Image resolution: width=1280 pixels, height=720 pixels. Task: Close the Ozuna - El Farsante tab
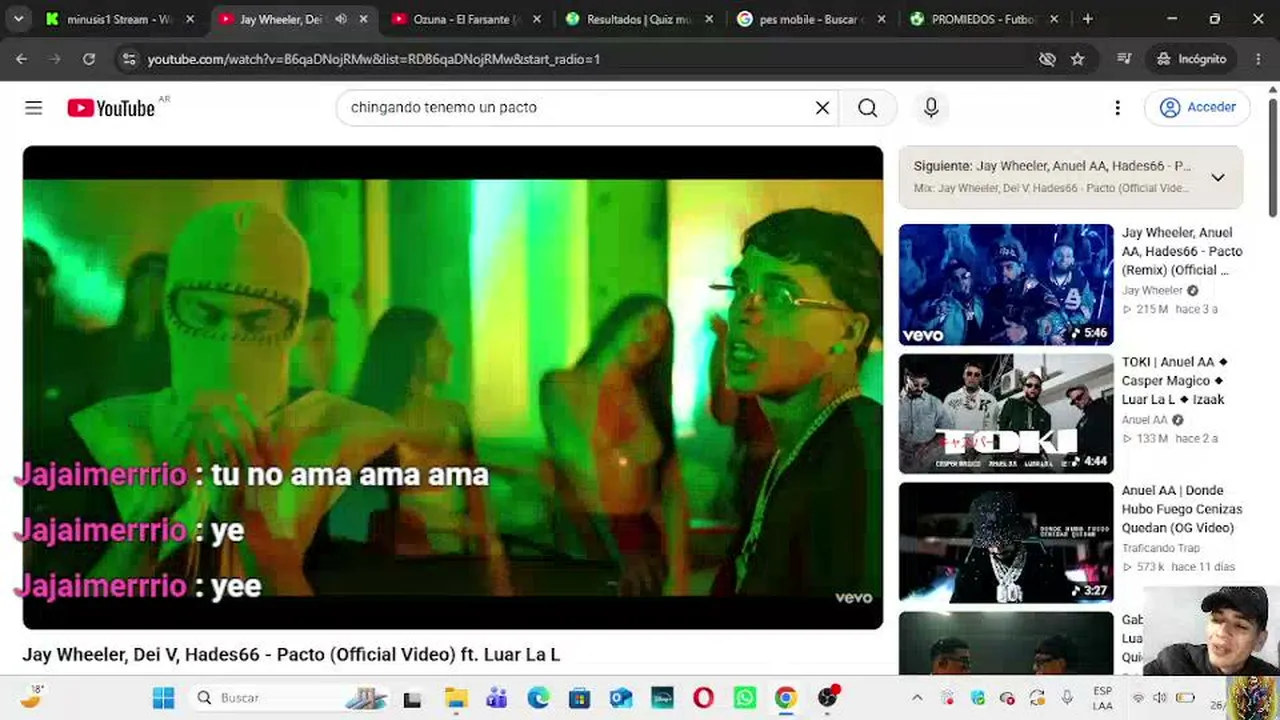537,19
